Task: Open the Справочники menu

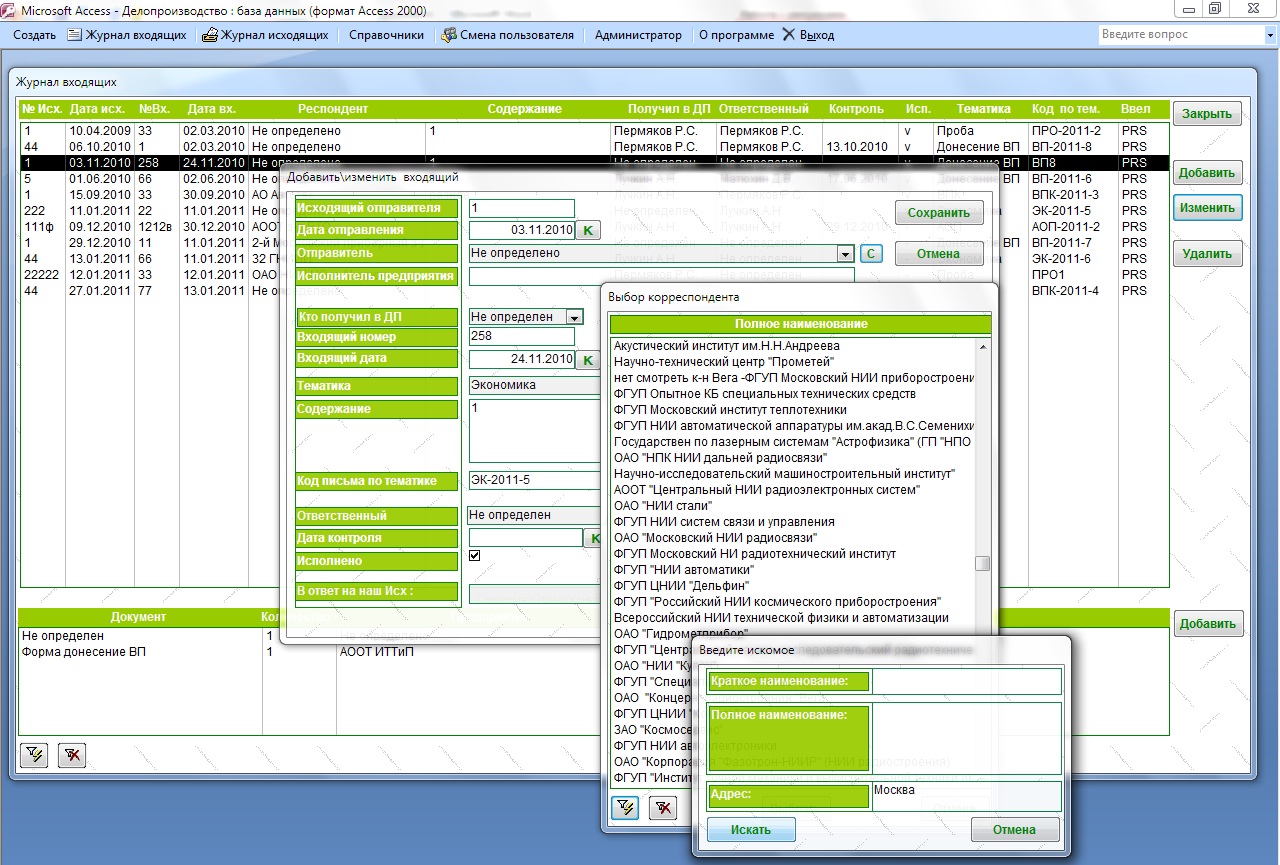Action: (x=386, y=35)
